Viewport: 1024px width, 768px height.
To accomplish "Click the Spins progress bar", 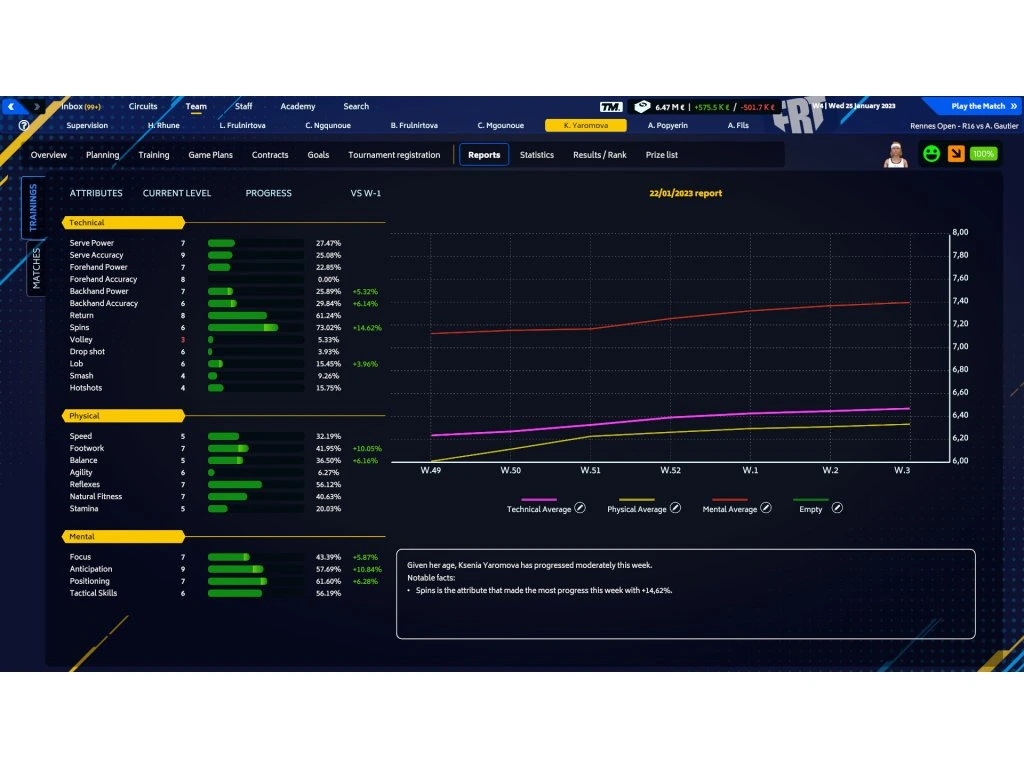I will coord(255,327).
